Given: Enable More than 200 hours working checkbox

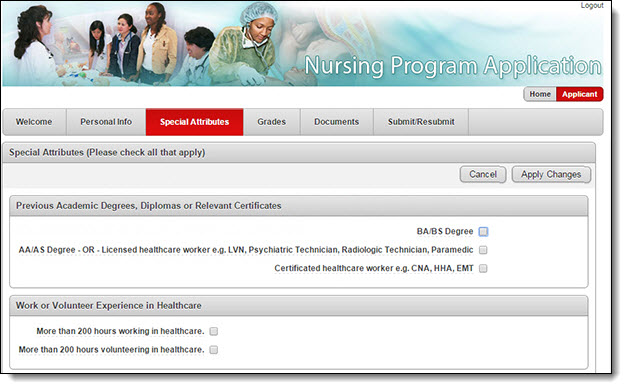Looking at the screenshot, I should (x=214, y=331).
